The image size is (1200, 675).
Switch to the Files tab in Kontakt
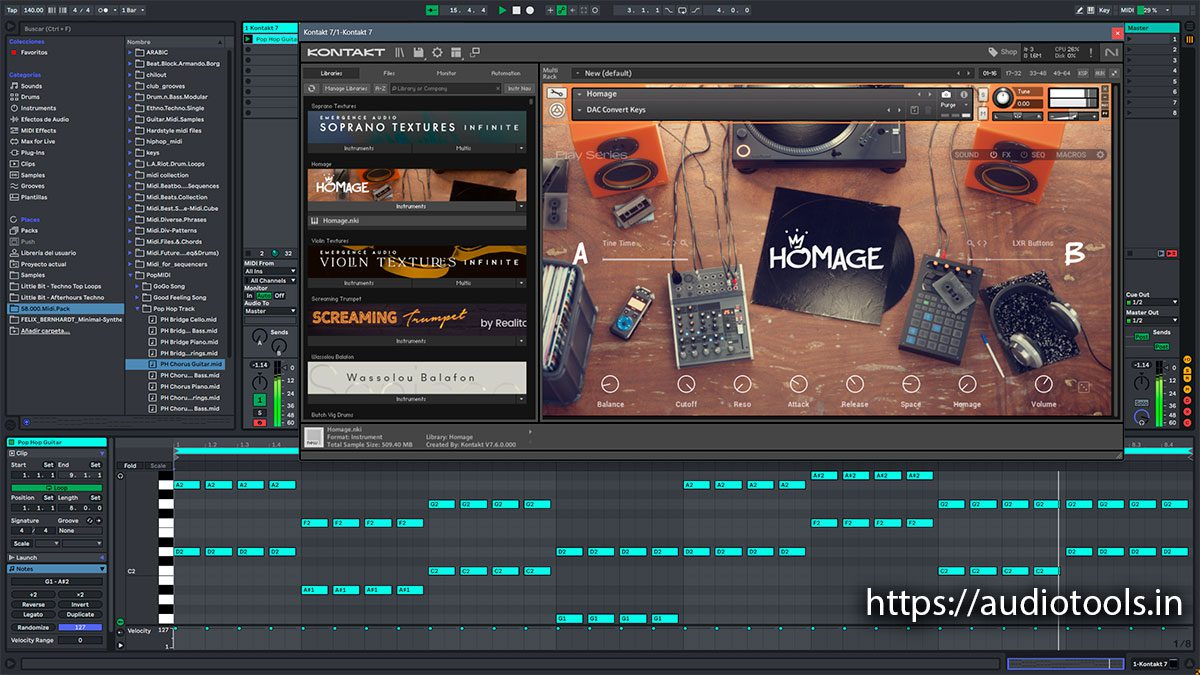click(x=388, y=73)
